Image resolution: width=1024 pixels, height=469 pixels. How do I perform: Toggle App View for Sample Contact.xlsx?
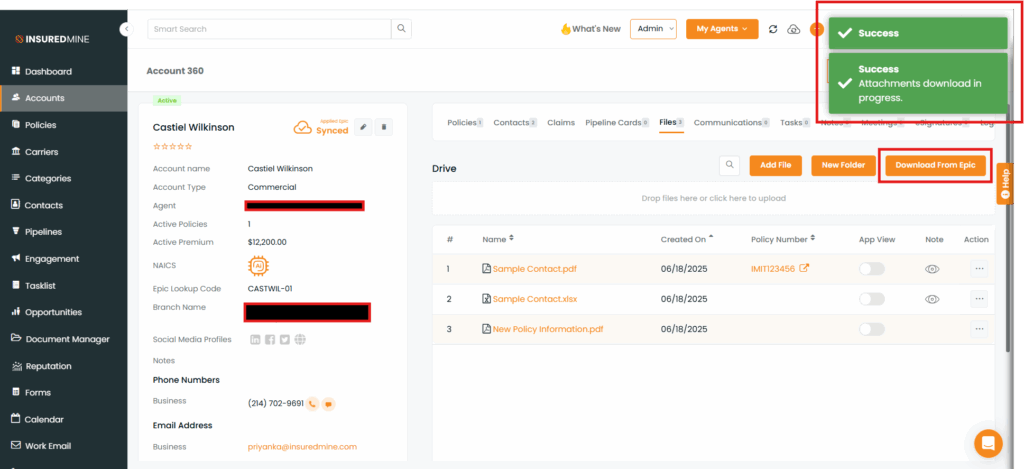coord(872,299)
